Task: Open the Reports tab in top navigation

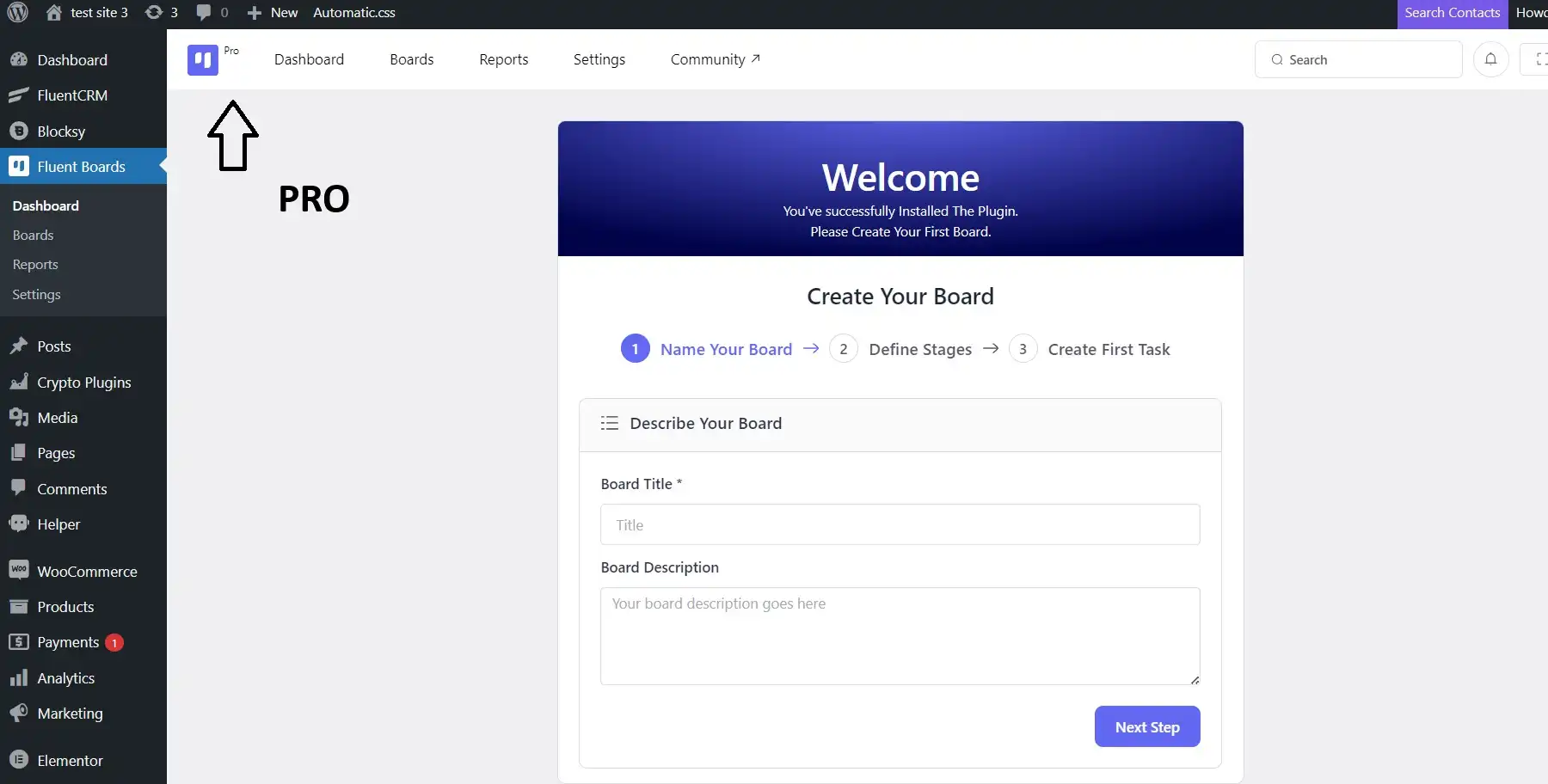Action: coord(504,59)
